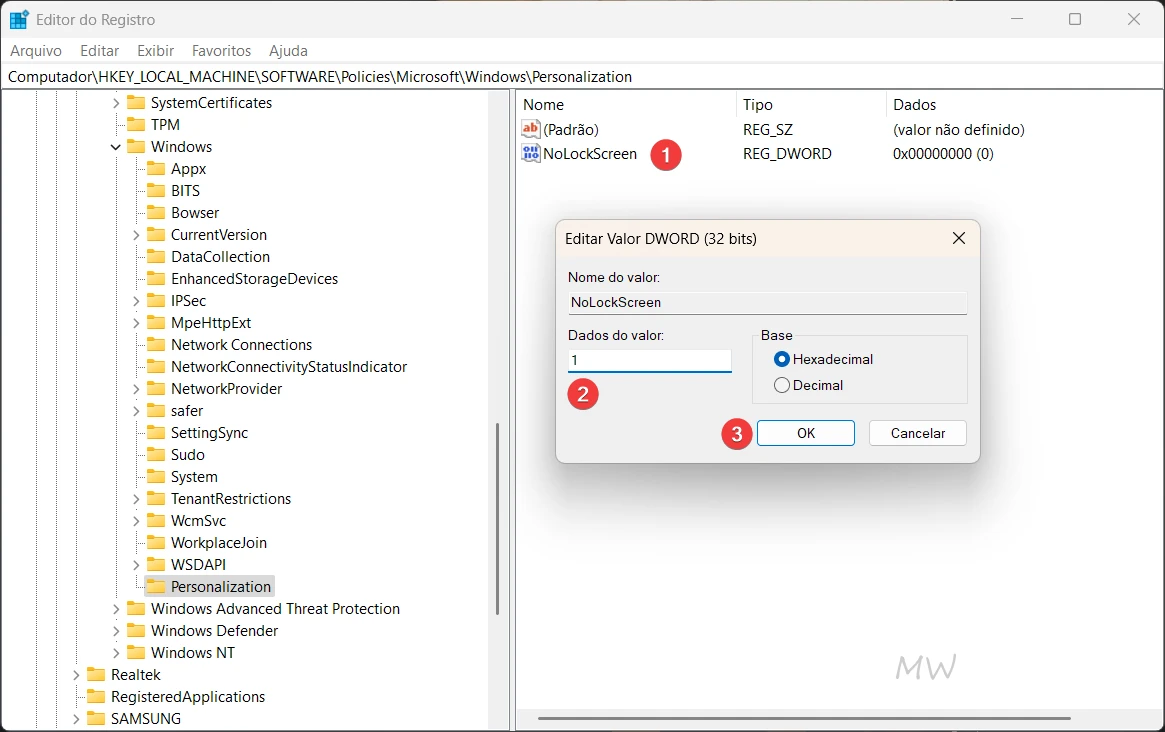Expand the Windows NT node
Screen dimensions: 1165x732
click(115, 652)
